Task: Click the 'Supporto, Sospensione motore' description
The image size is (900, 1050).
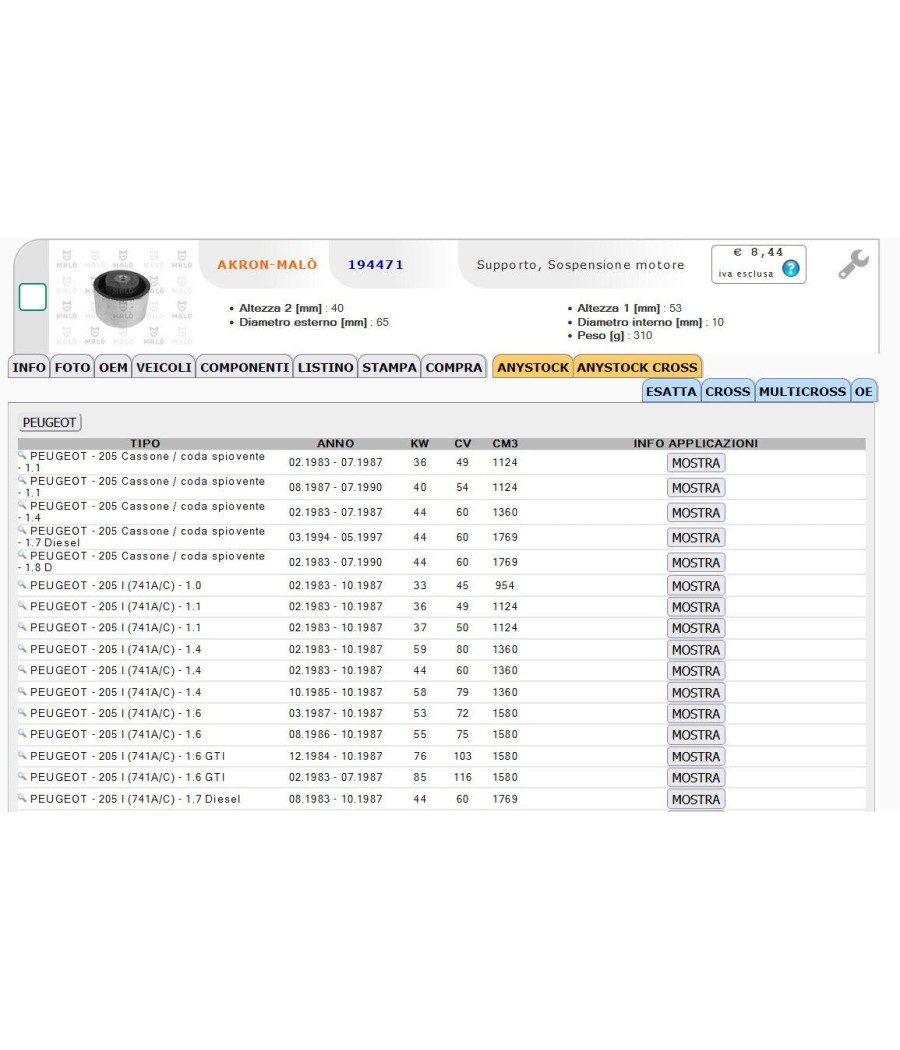Action: tap(581, 265)
